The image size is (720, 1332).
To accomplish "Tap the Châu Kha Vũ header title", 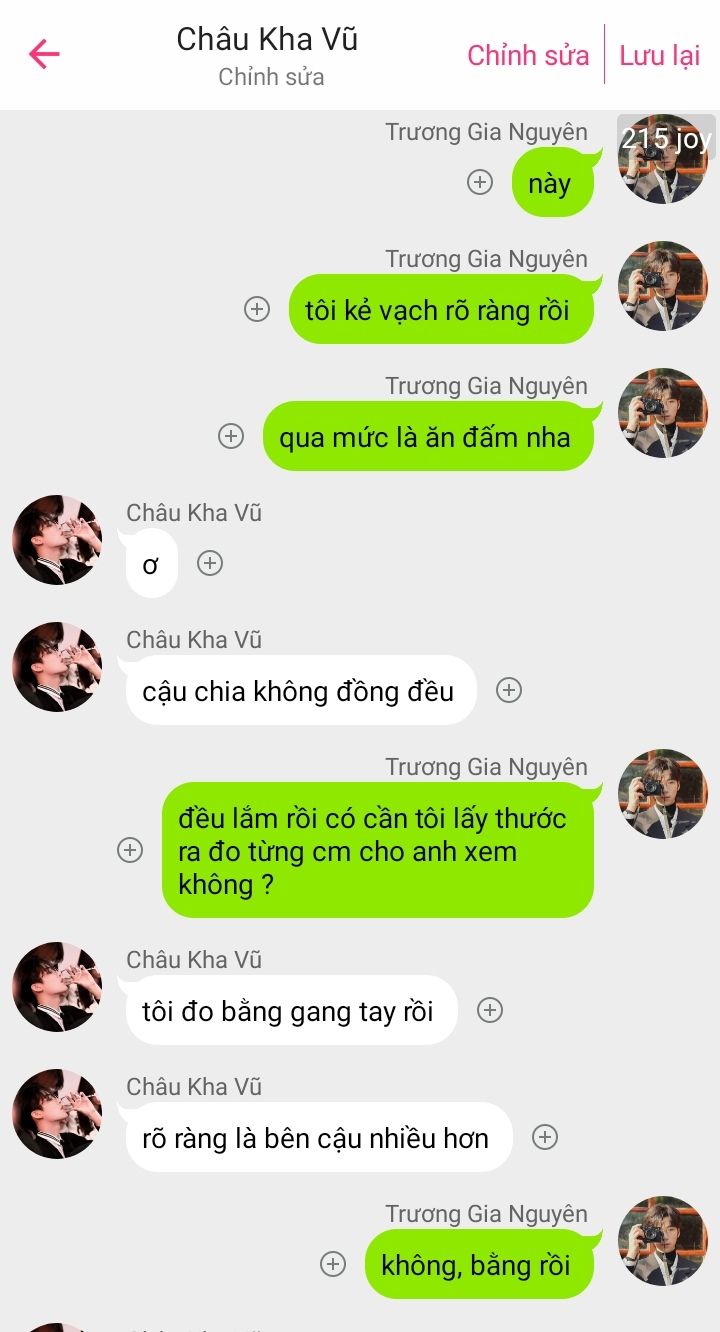I will 267,39.
